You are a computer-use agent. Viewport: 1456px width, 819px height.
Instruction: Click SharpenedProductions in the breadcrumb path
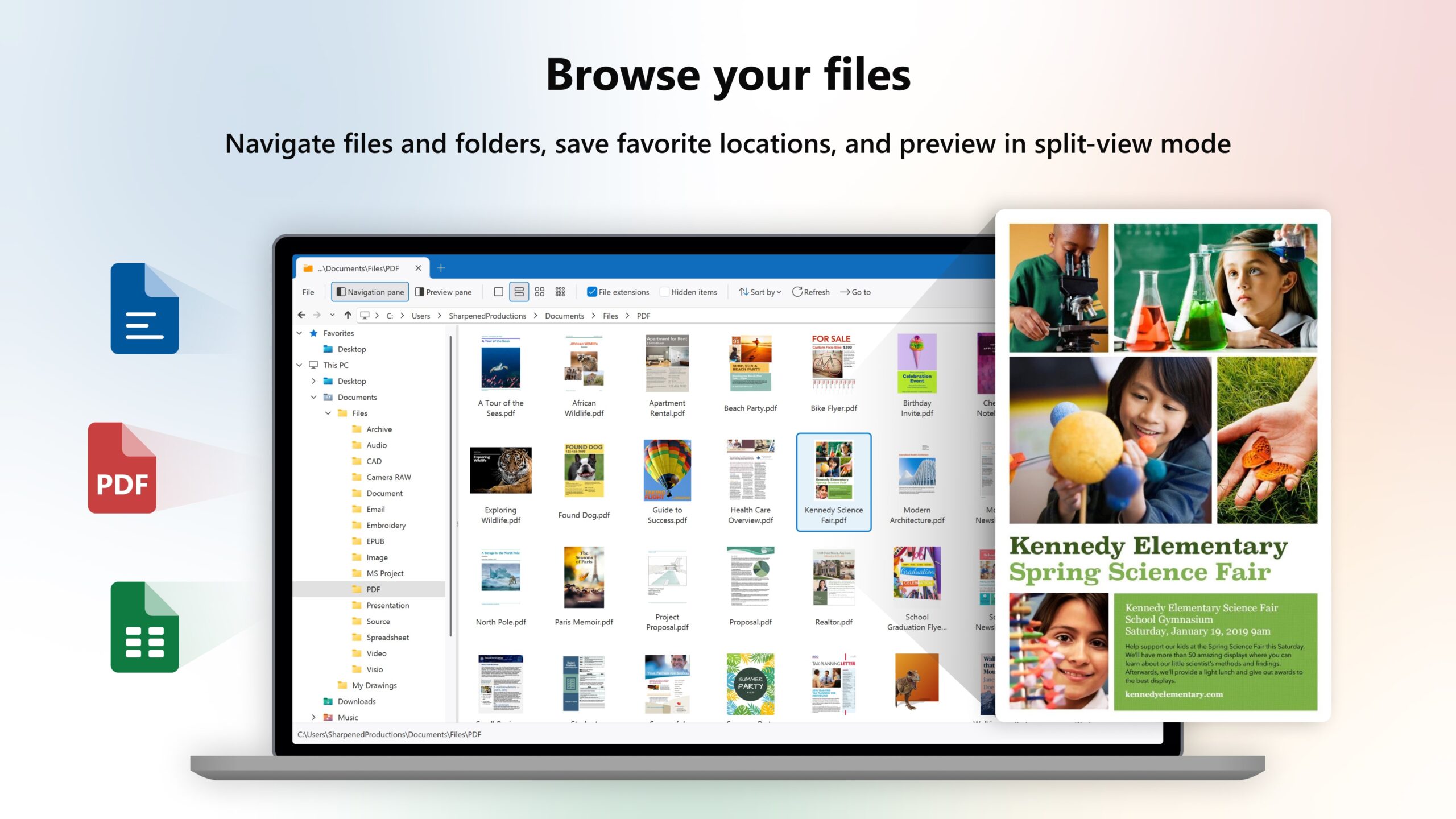click(x=487, y=316)
